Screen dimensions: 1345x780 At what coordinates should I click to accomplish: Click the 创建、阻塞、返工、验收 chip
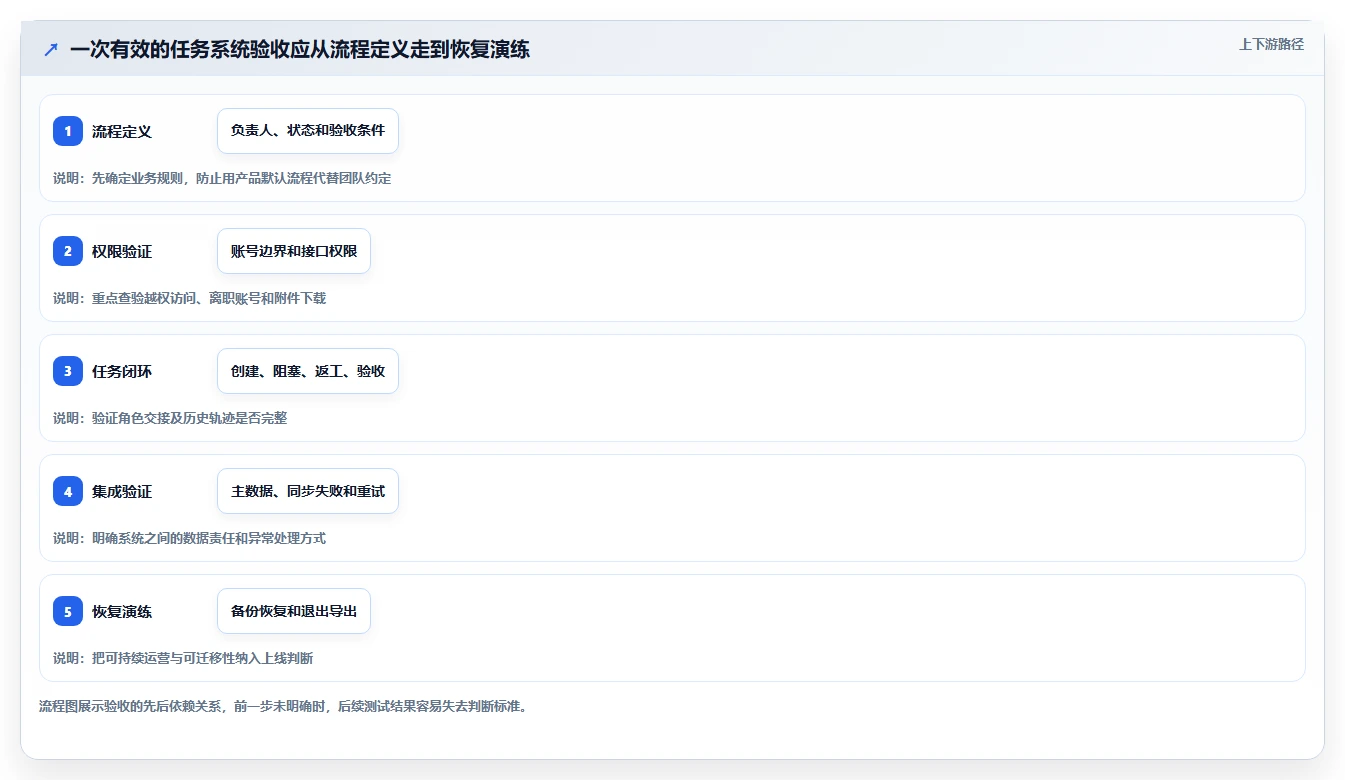tap(308, 371)
